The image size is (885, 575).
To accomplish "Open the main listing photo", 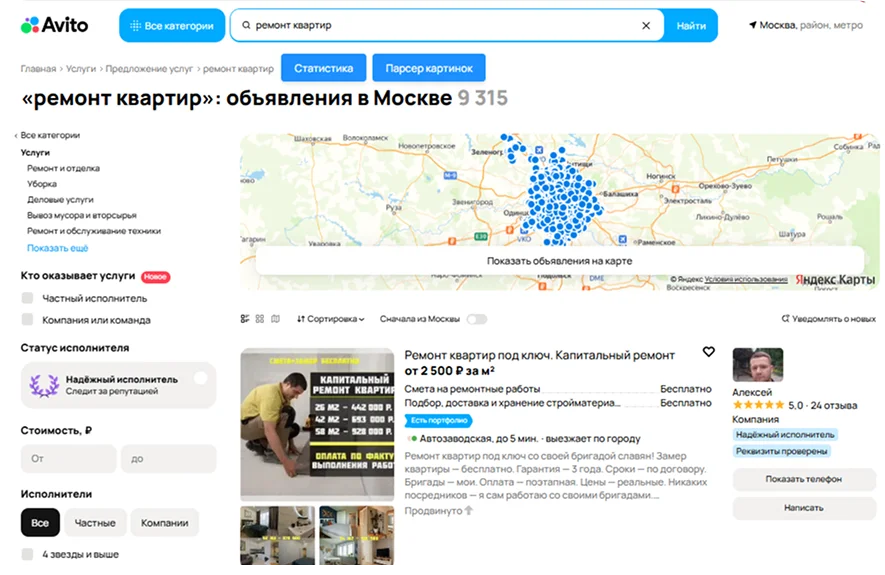I will 317,424.
